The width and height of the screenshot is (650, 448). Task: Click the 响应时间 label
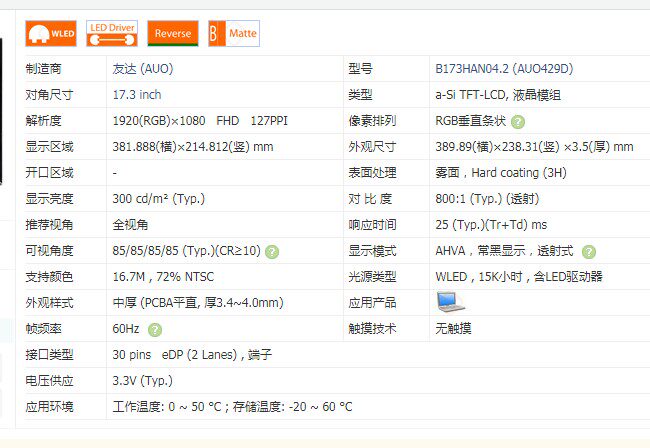[372, 225]
